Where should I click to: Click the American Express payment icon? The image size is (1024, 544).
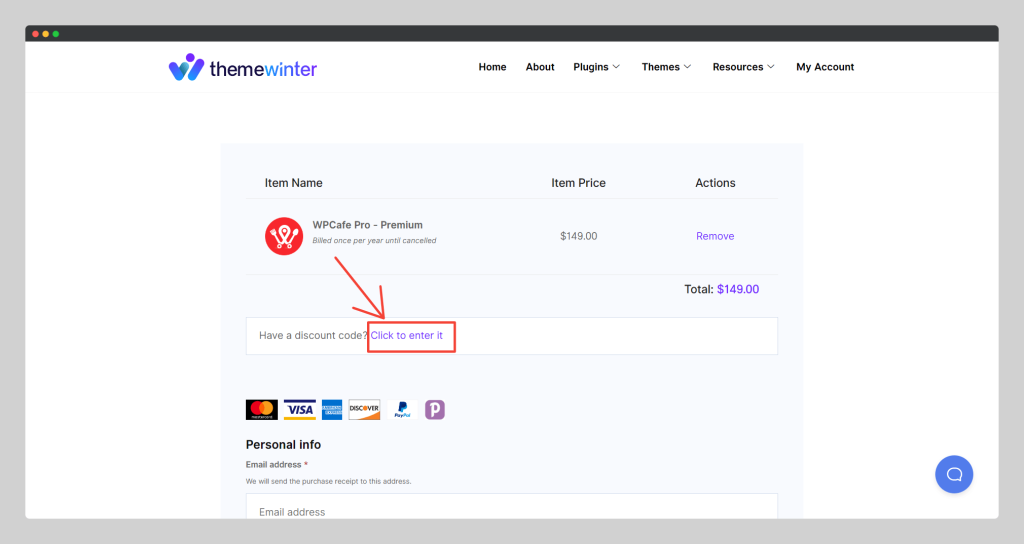click(332, 409)
